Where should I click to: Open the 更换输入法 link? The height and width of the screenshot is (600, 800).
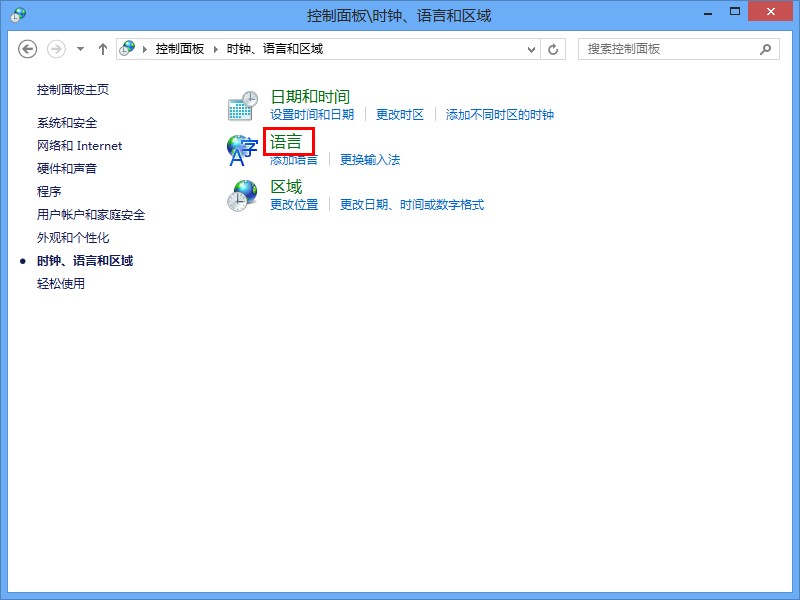370,160
